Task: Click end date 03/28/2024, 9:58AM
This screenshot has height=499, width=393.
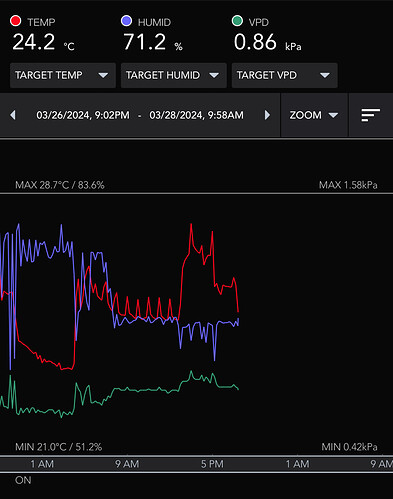Action: [196, 115]
